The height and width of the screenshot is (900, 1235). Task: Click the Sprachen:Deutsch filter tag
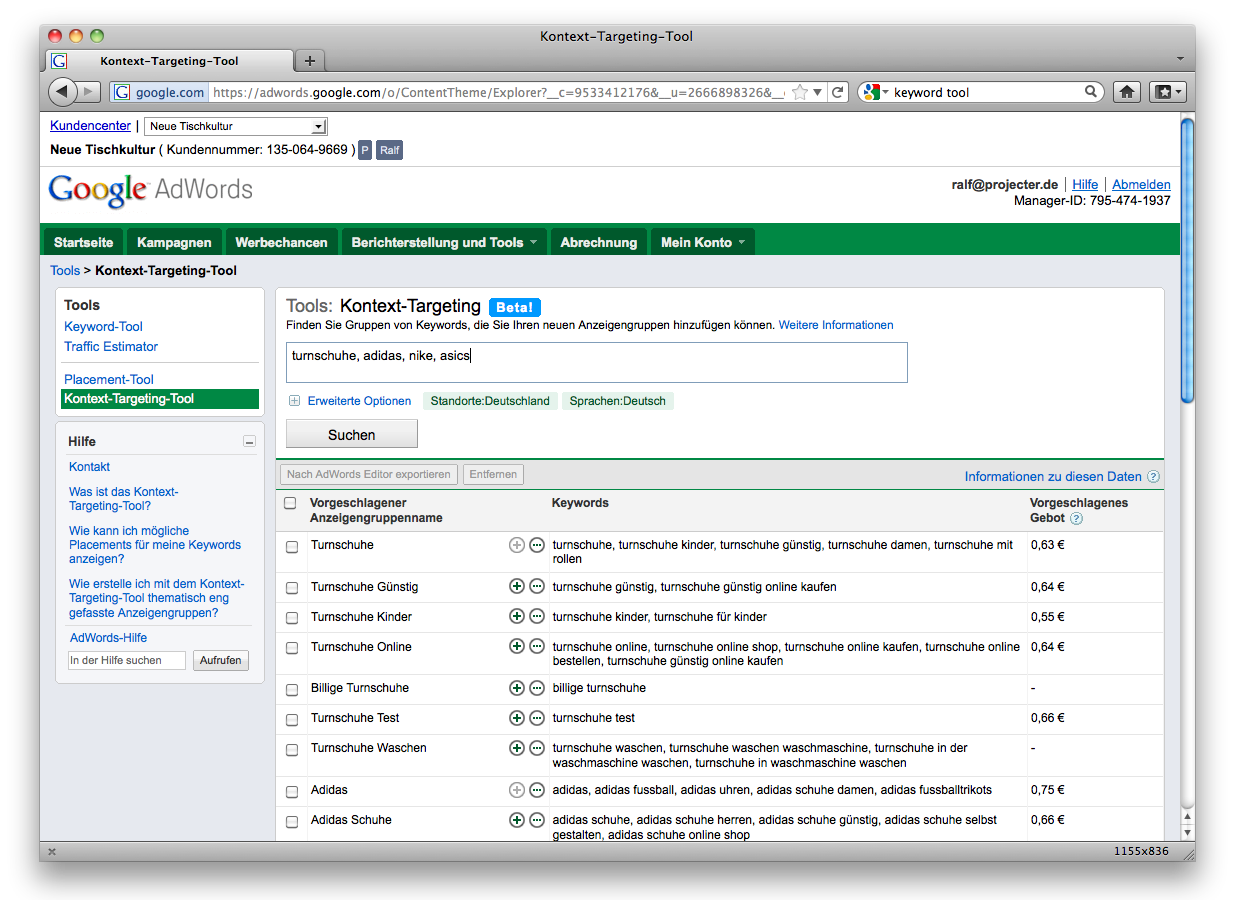[618, 401]
